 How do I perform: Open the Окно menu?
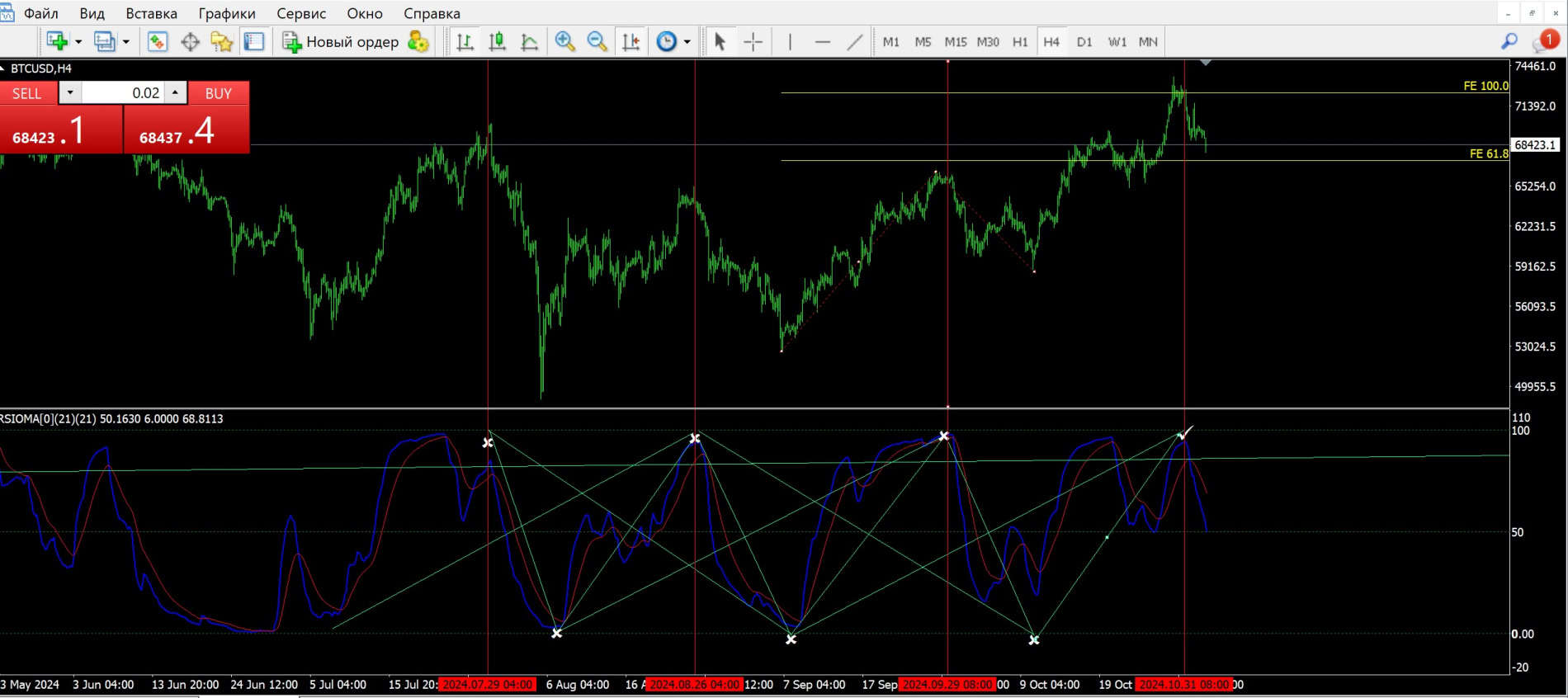365,13
